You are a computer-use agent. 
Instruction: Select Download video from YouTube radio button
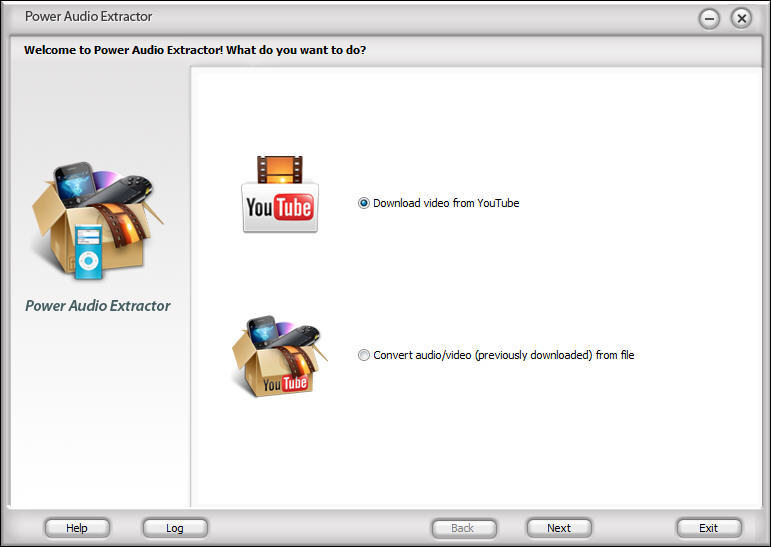364,203
